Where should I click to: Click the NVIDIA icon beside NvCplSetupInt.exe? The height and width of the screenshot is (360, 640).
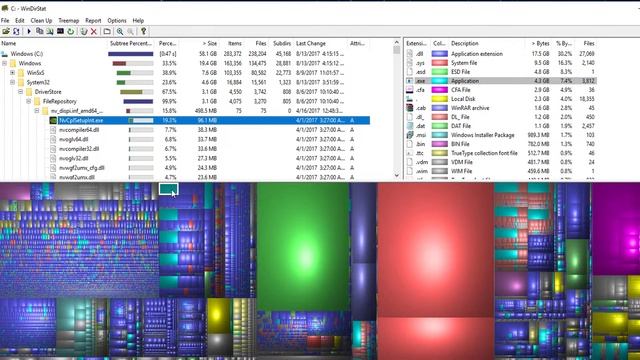click(53, 120)
